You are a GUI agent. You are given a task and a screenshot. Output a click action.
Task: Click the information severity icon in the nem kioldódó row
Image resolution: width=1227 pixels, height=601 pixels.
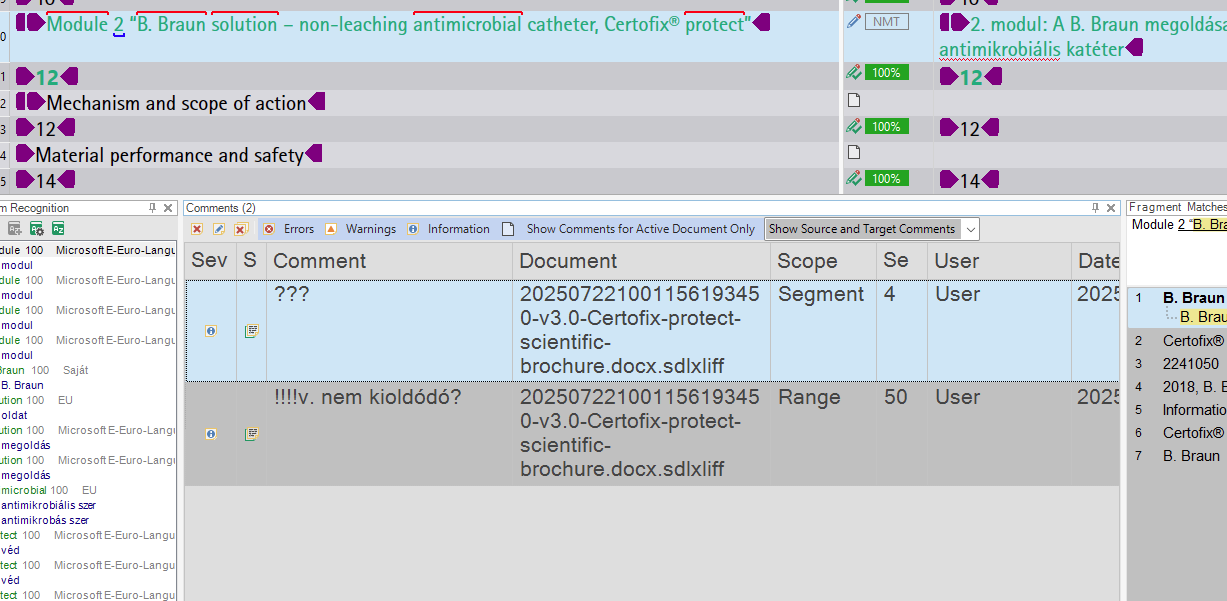(x=211, y=434)
